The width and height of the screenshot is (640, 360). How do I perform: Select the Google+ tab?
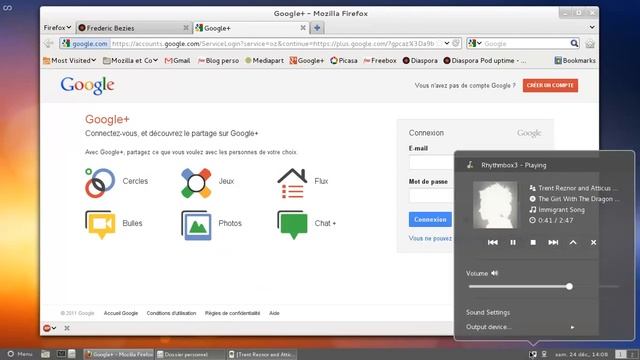pyautogui.click(x=251, y=28)
